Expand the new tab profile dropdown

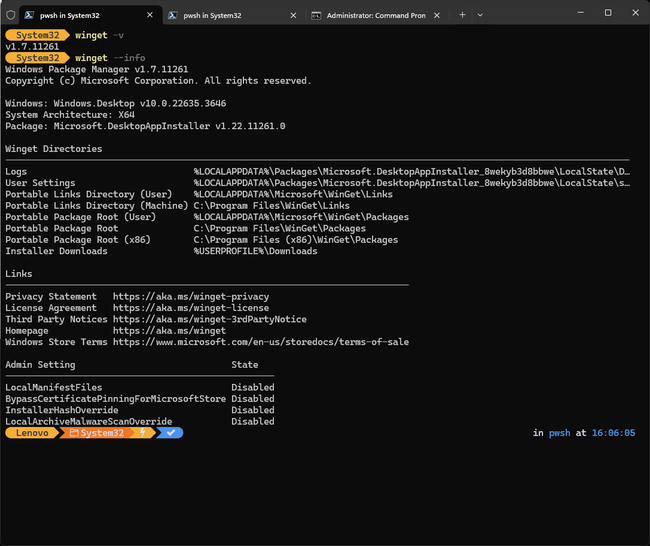(x=480, y=15)
